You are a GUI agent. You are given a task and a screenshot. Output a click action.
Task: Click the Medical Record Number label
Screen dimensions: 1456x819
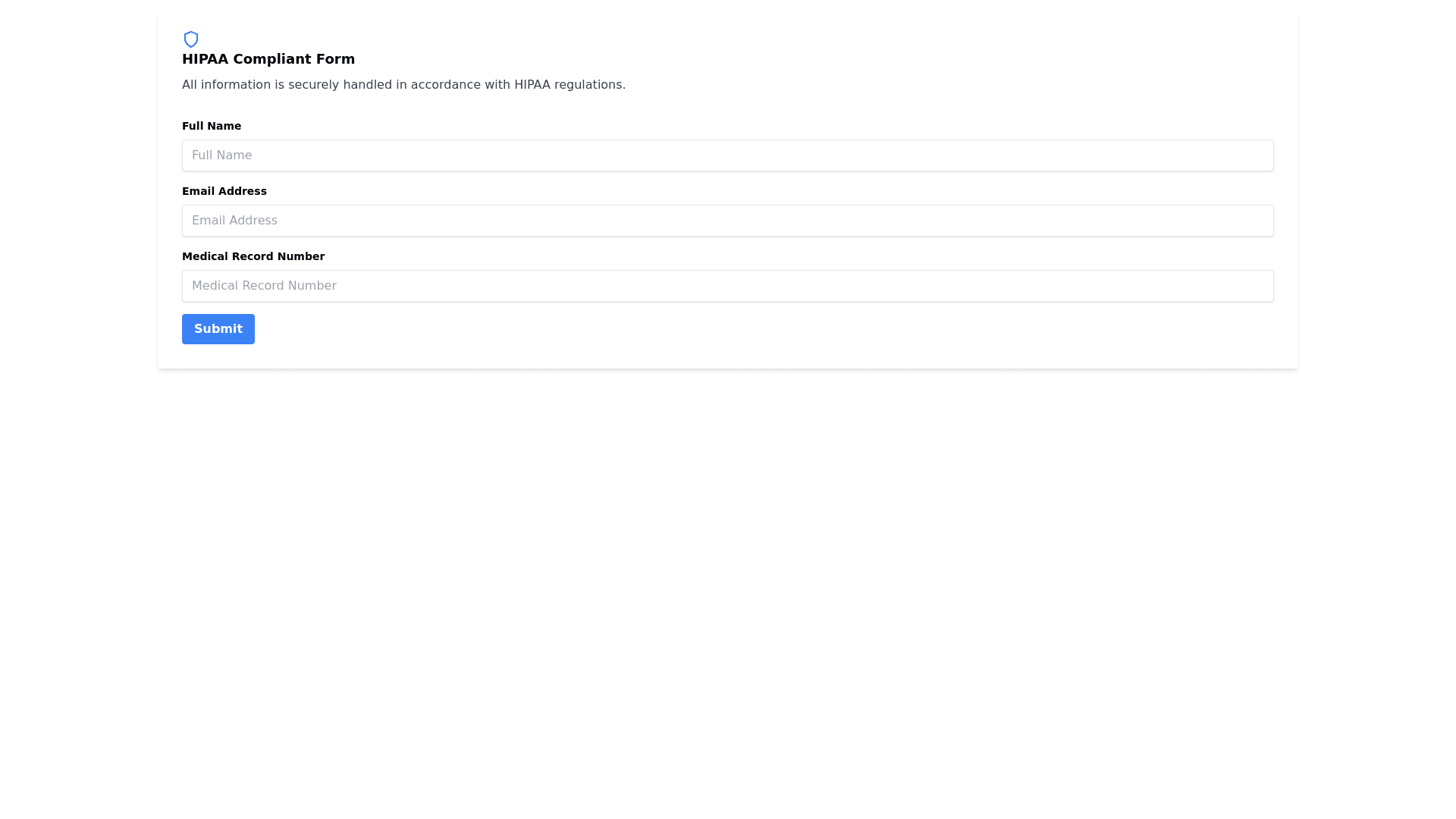tap(253, 256)
